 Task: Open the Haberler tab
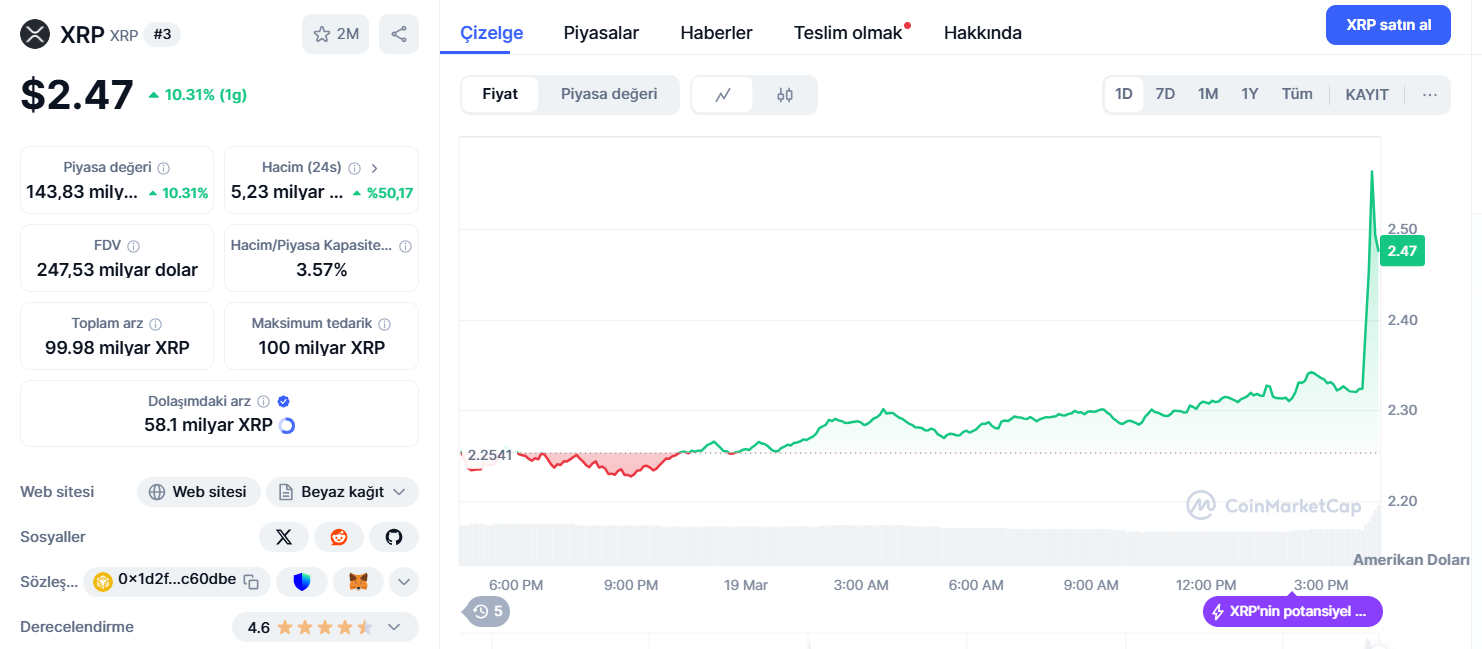click(716, 33)
